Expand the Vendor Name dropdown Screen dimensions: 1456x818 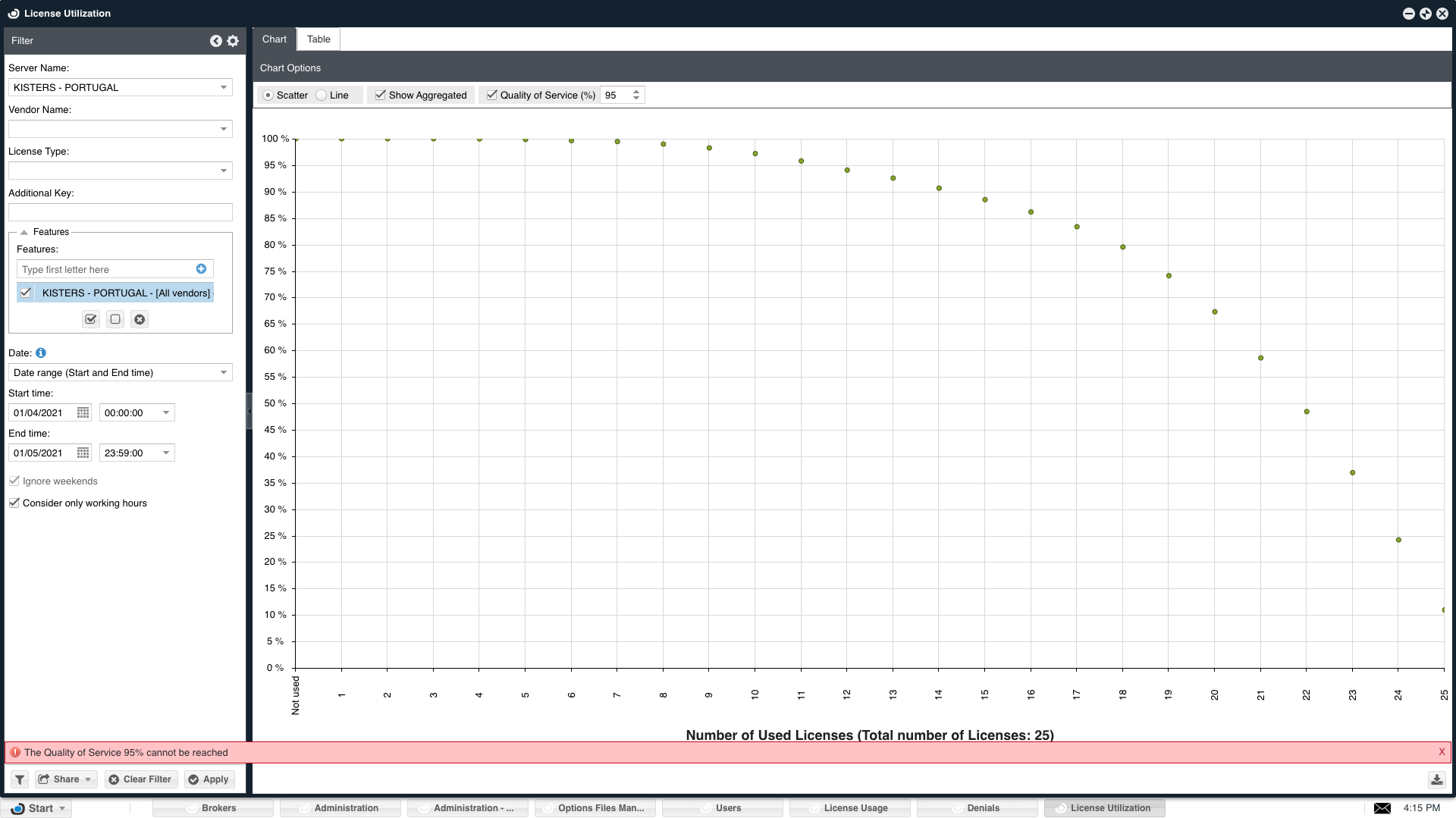tap(223, 130)
